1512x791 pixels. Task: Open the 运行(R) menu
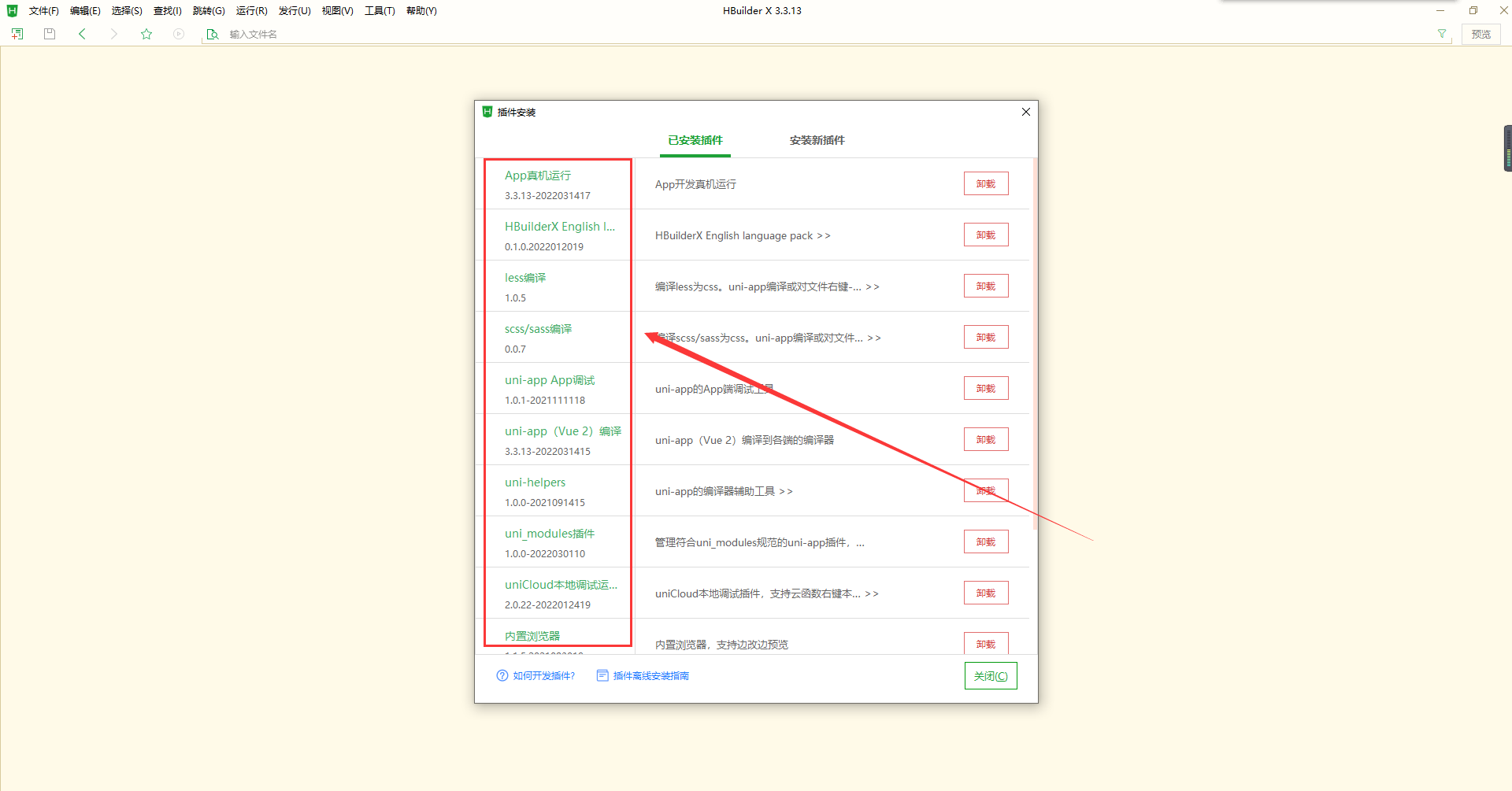click(x=252, y=11)
